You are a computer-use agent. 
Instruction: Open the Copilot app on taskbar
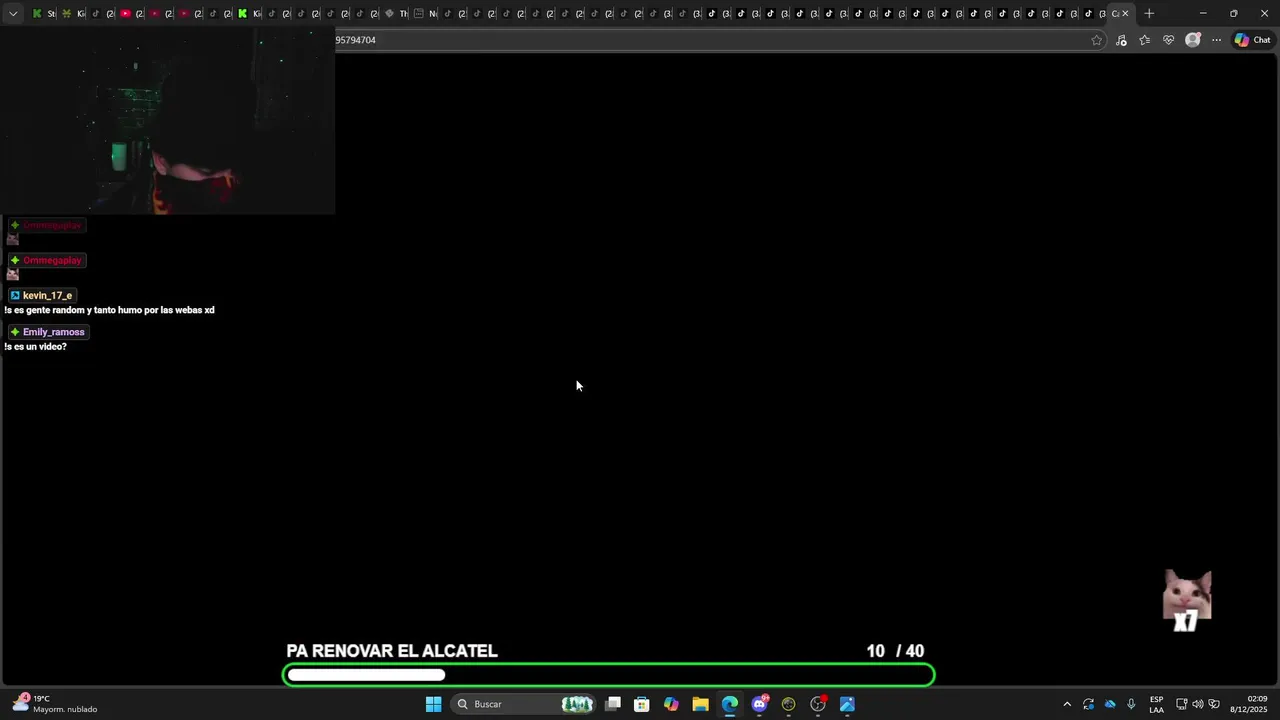click(671, 704)
